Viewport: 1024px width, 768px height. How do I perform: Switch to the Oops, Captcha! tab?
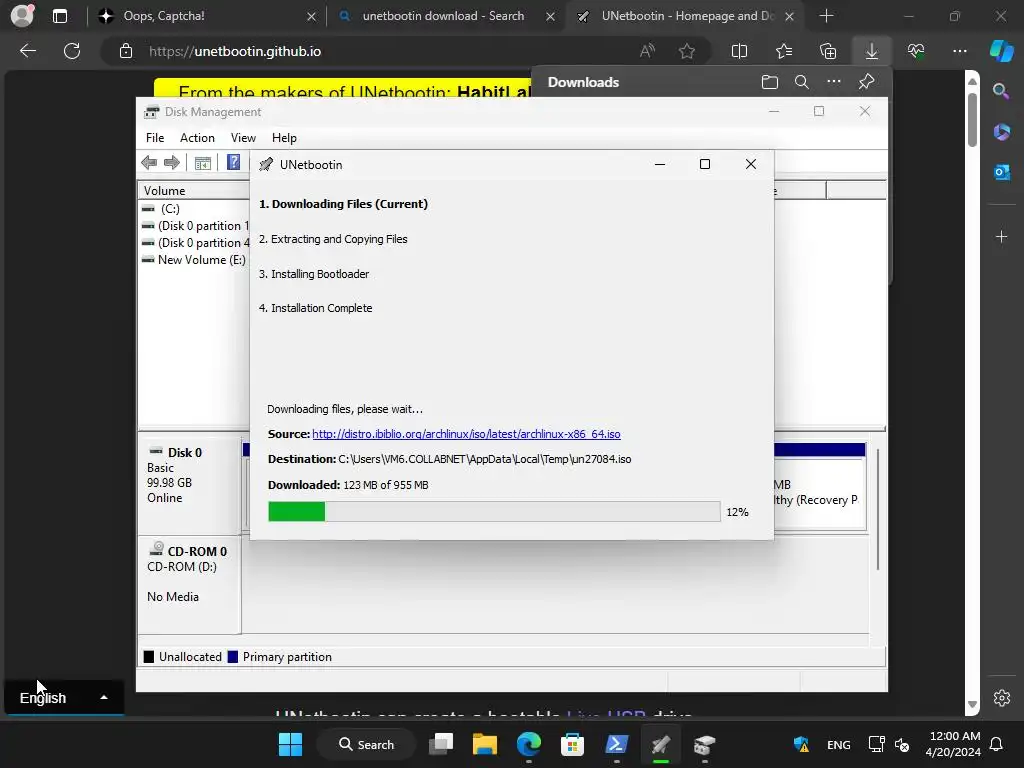pyautogui.click(x=207, y=16)
